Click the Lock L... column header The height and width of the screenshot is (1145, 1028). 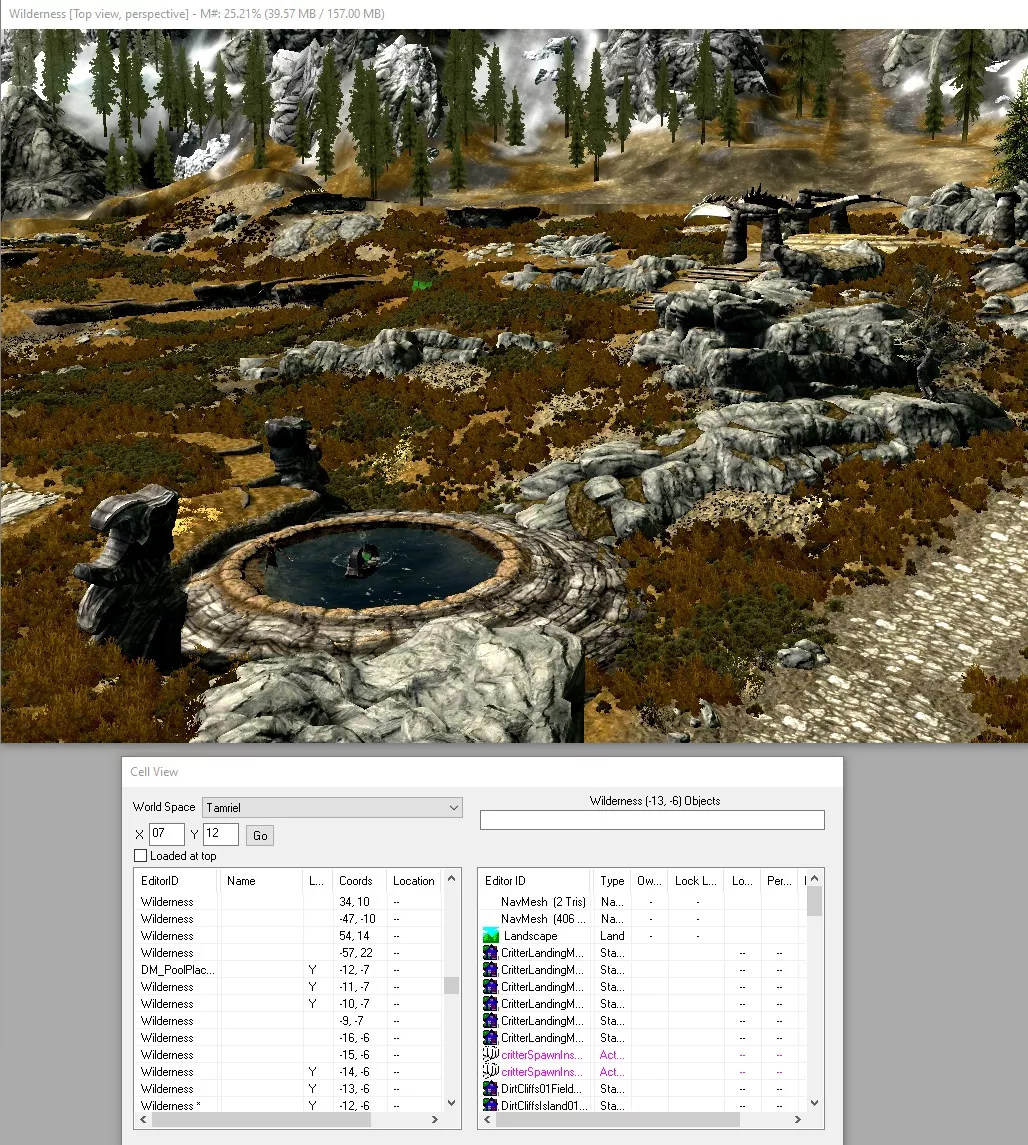(x=696, y=881)
